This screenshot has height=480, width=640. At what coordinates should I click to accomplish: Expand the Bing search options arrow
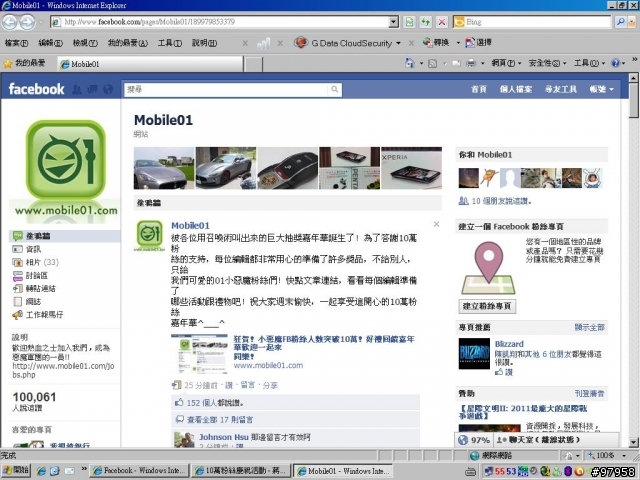(x=633, y=22)
